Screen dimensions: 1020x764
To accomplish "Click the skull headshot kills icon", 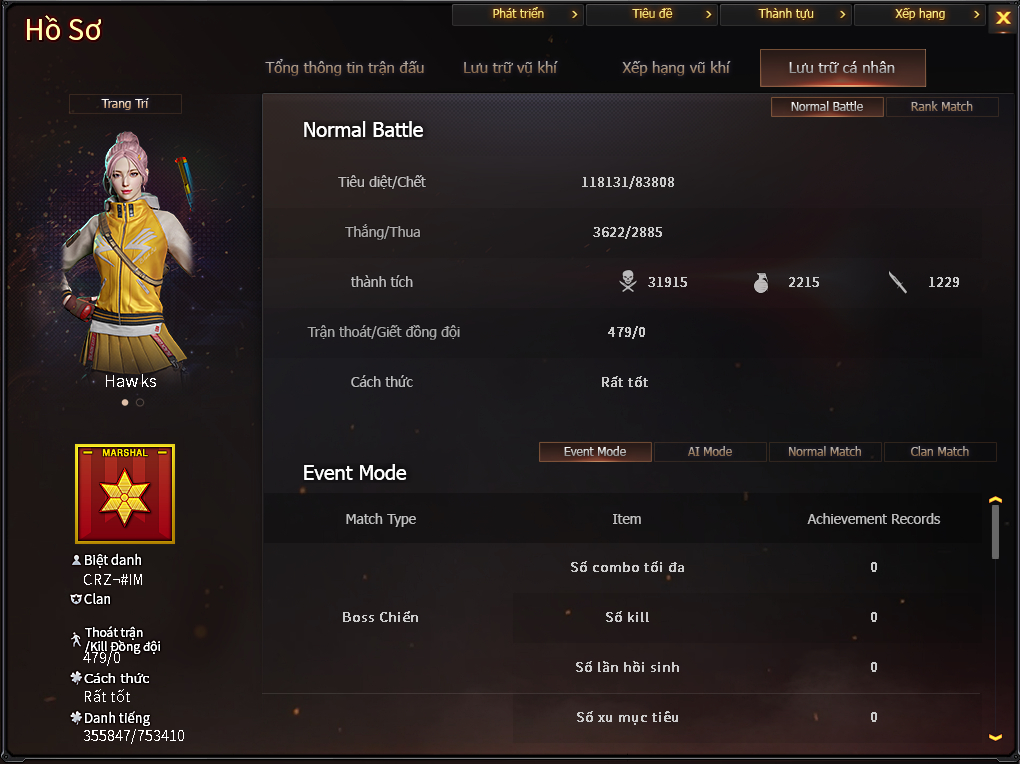I will click(x=628, y=281).
